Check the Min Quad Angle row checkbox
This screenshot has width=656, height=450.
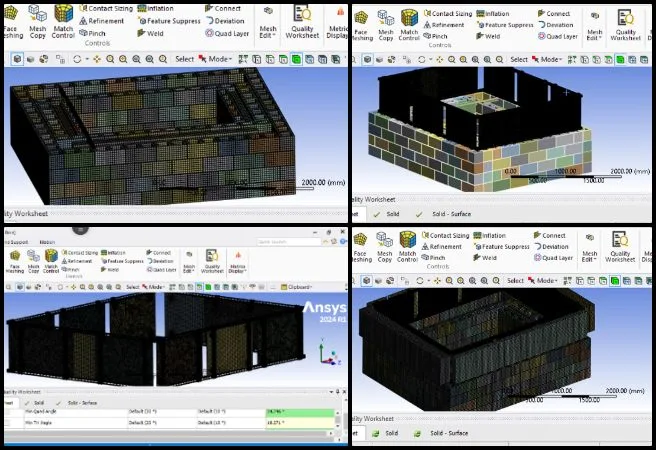8,412
